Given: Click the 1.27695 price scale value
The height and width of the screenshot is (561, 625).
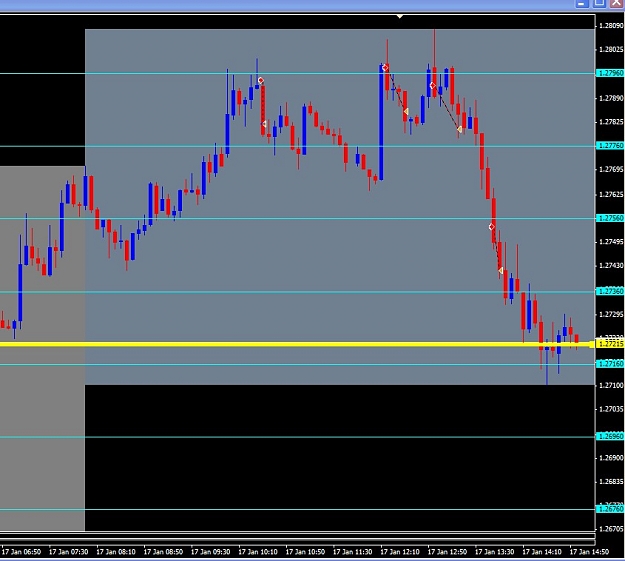Looking at the screenshot, I should pos(611,169).
